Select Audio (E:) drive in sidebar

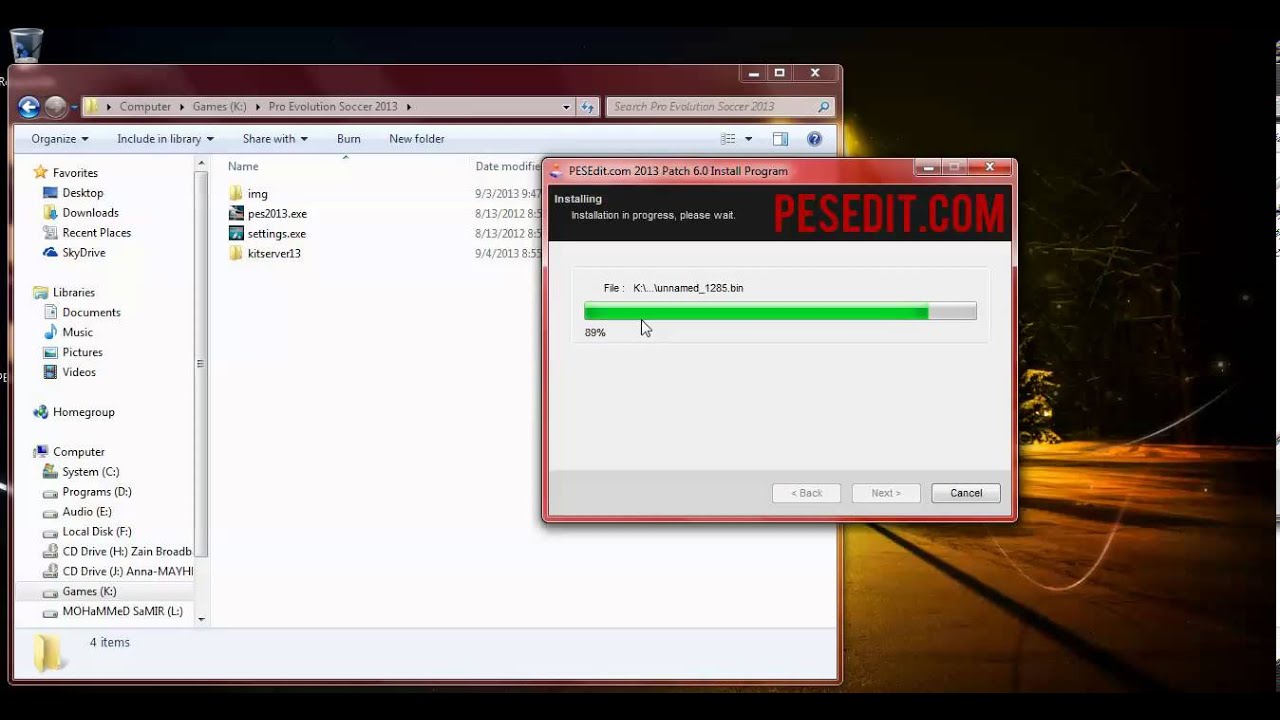(87, 512)
